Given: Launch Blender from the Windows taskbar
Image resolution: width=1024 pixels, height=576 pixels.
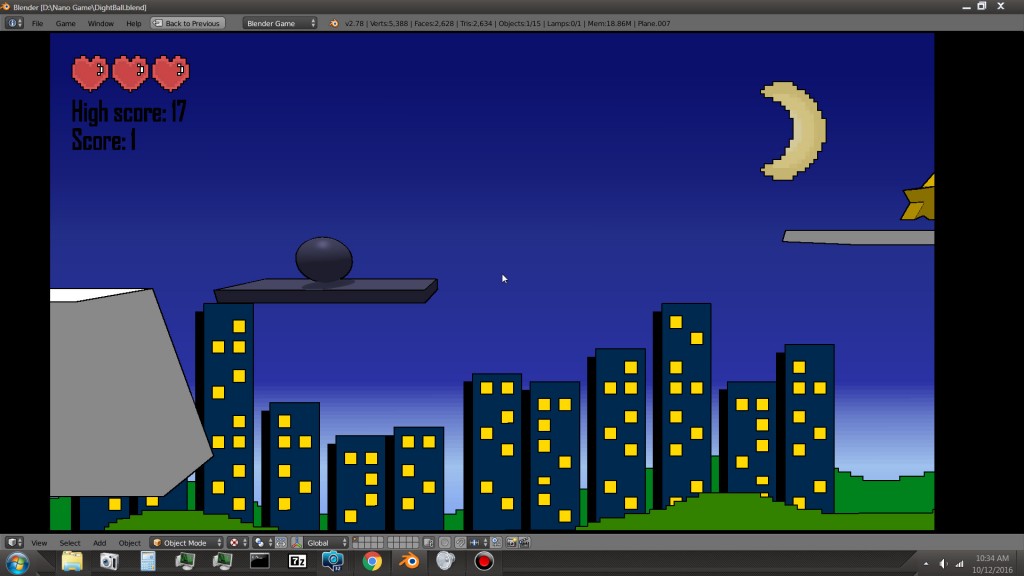Looking at the screenshot, I should pyautogui.click(x=408, y=562).
